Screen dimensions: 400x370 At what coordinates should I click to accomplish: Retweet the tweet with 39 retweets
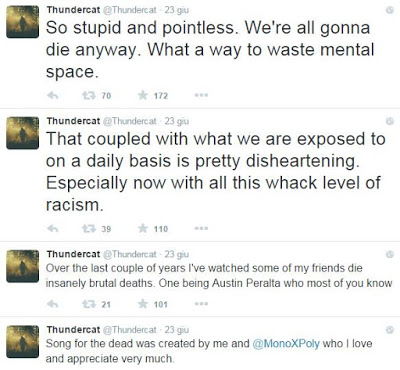click(89, 229)
